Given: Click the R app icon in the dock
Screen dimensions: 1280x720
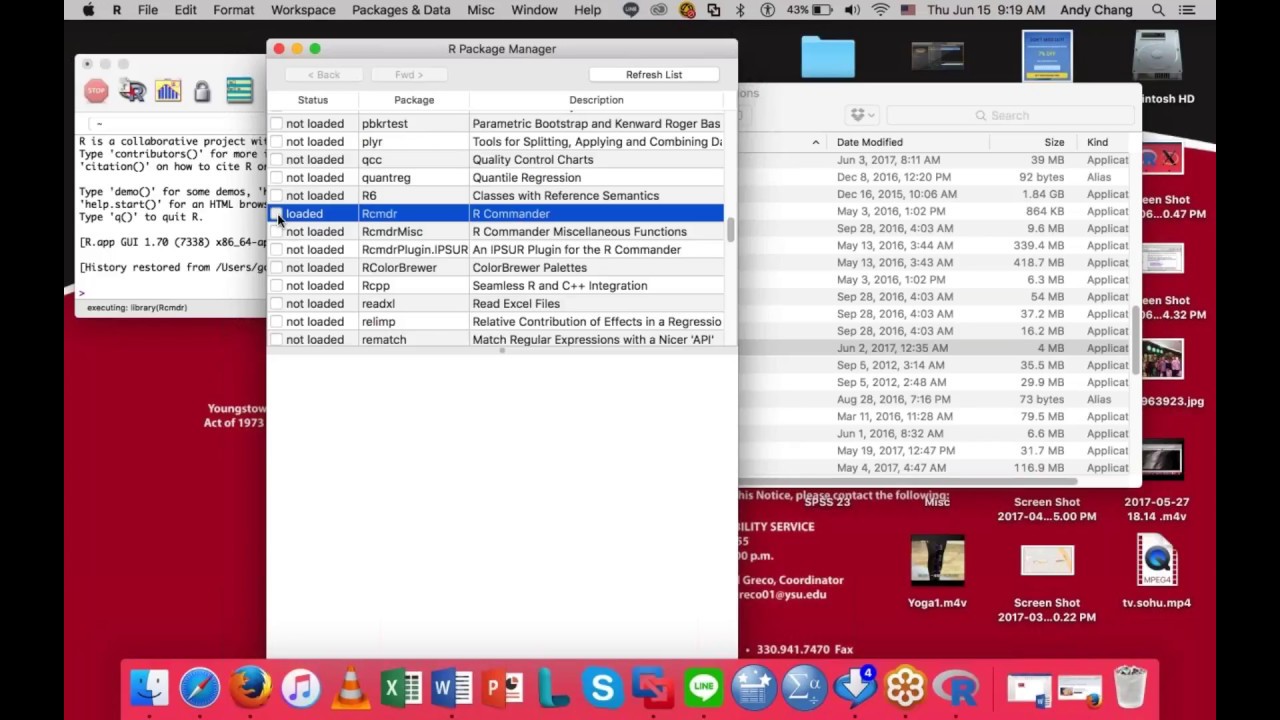Looking at the screenshot, I should pos(956,688).
